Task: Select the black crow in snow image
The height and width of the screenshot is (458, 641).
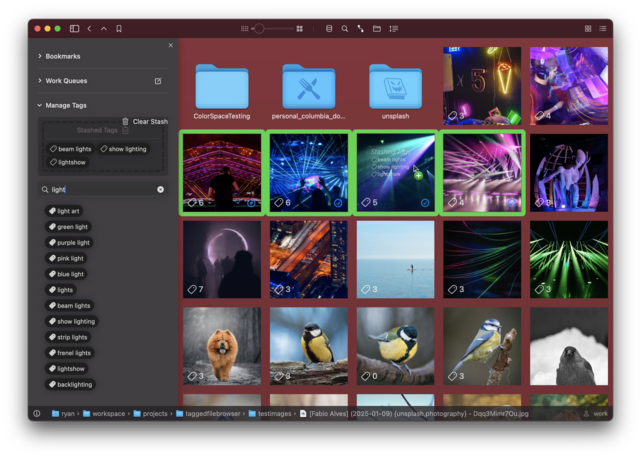Action: (x=569, y=346)
